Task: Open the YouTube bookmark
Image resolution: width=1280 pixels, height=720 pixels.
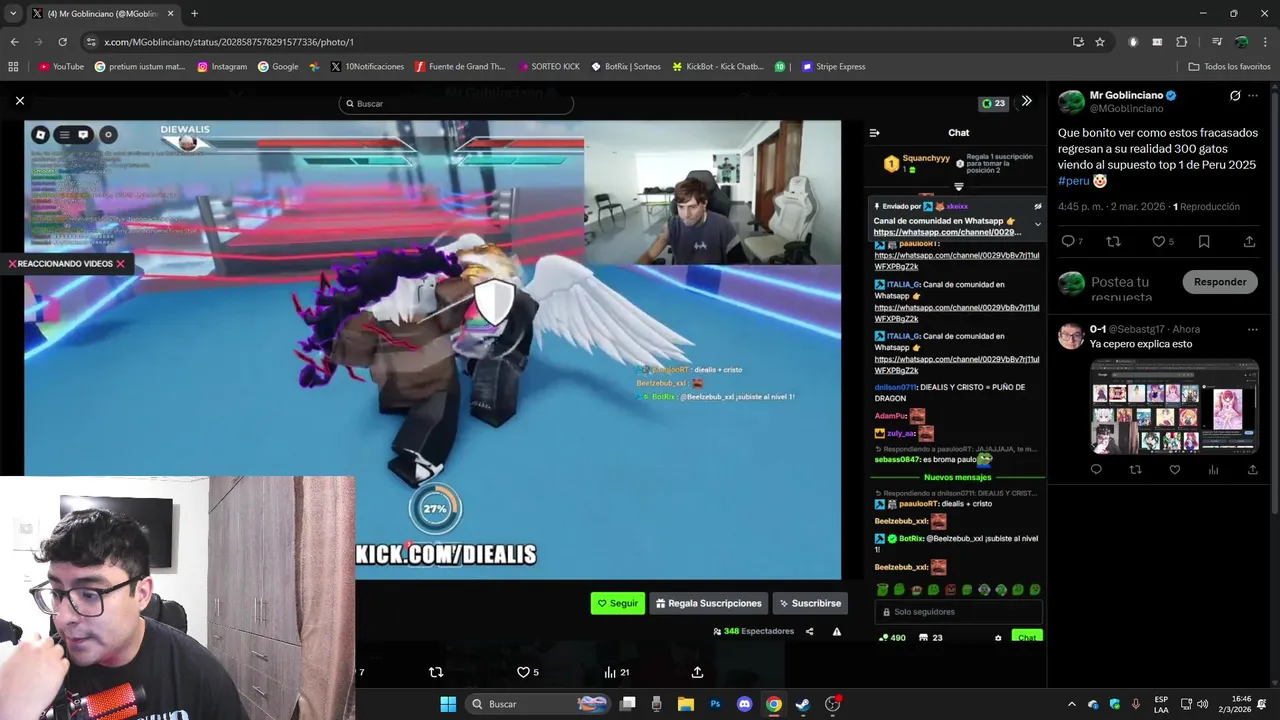Action: click(x=61, y=66)
